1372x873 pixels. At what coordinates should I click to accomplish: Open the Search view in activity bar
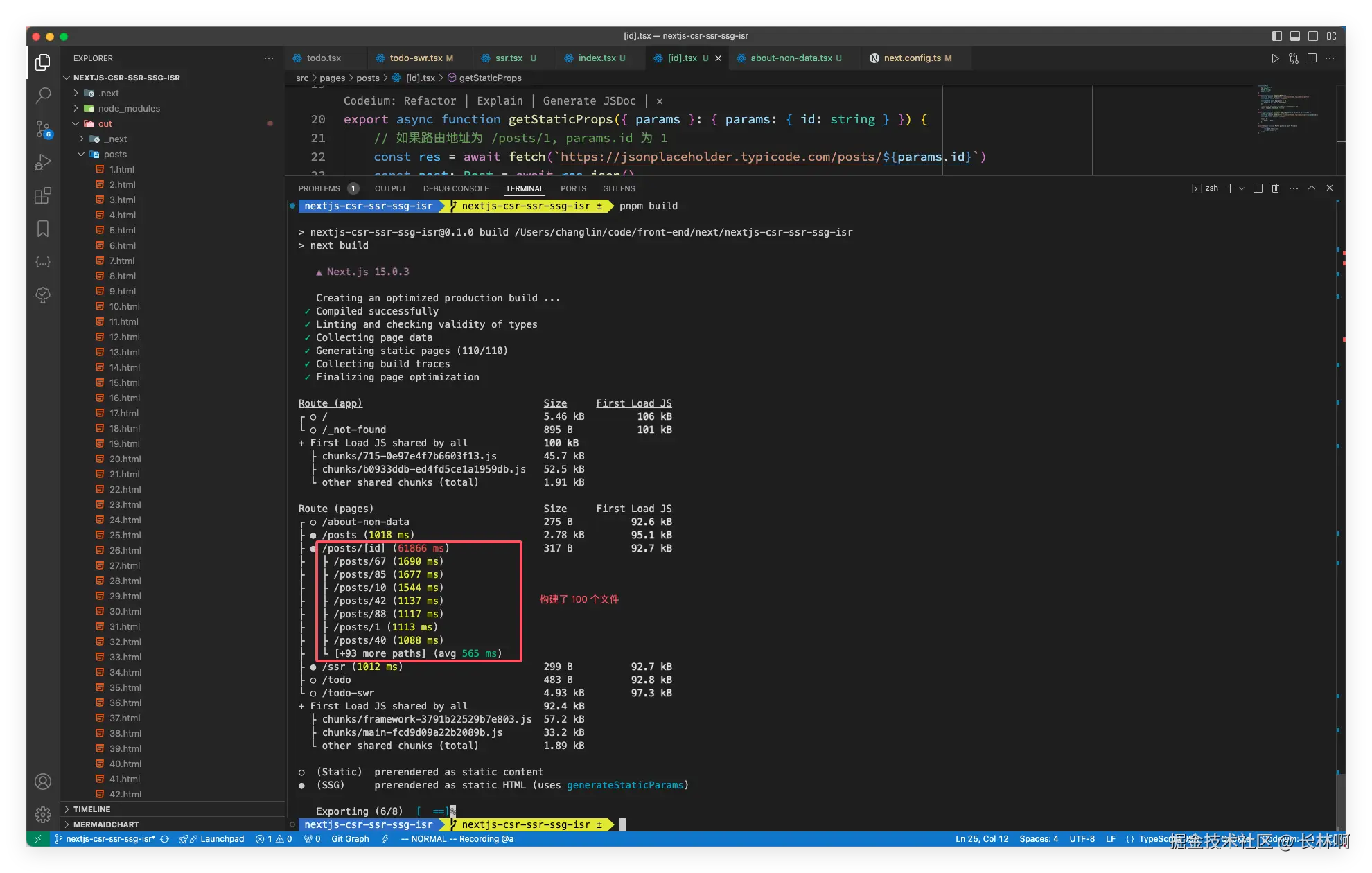pos(43,95)
